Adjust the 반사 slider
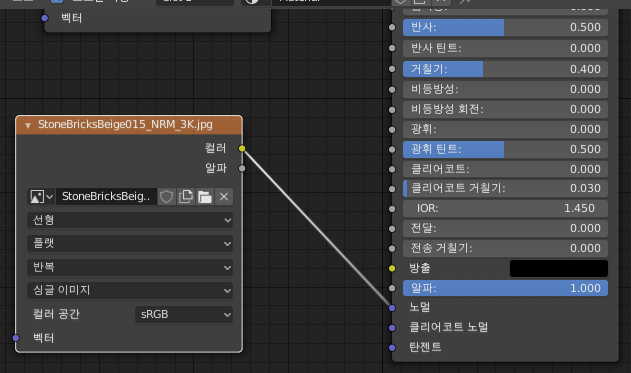 click(x=505, y=27)
